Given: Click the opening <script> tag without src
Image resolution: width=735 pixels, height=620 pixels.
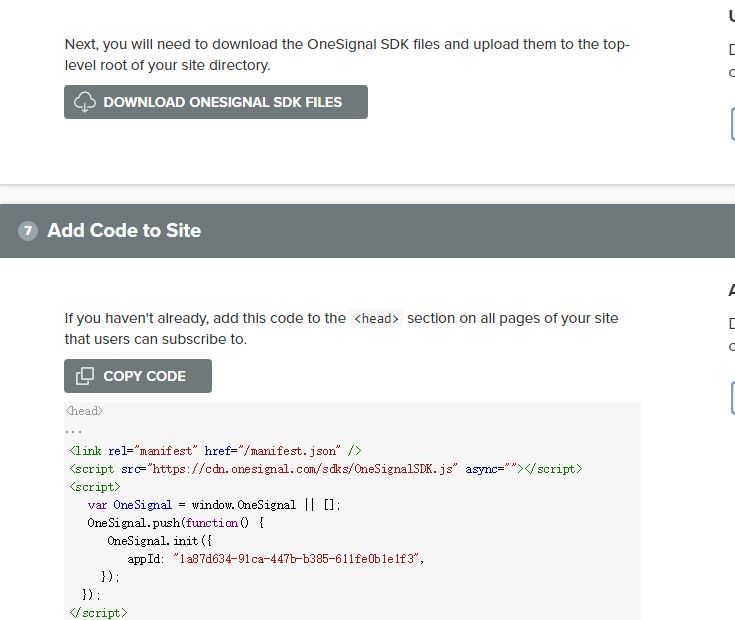Looking at the screenshot, I should tap(94, 487).
